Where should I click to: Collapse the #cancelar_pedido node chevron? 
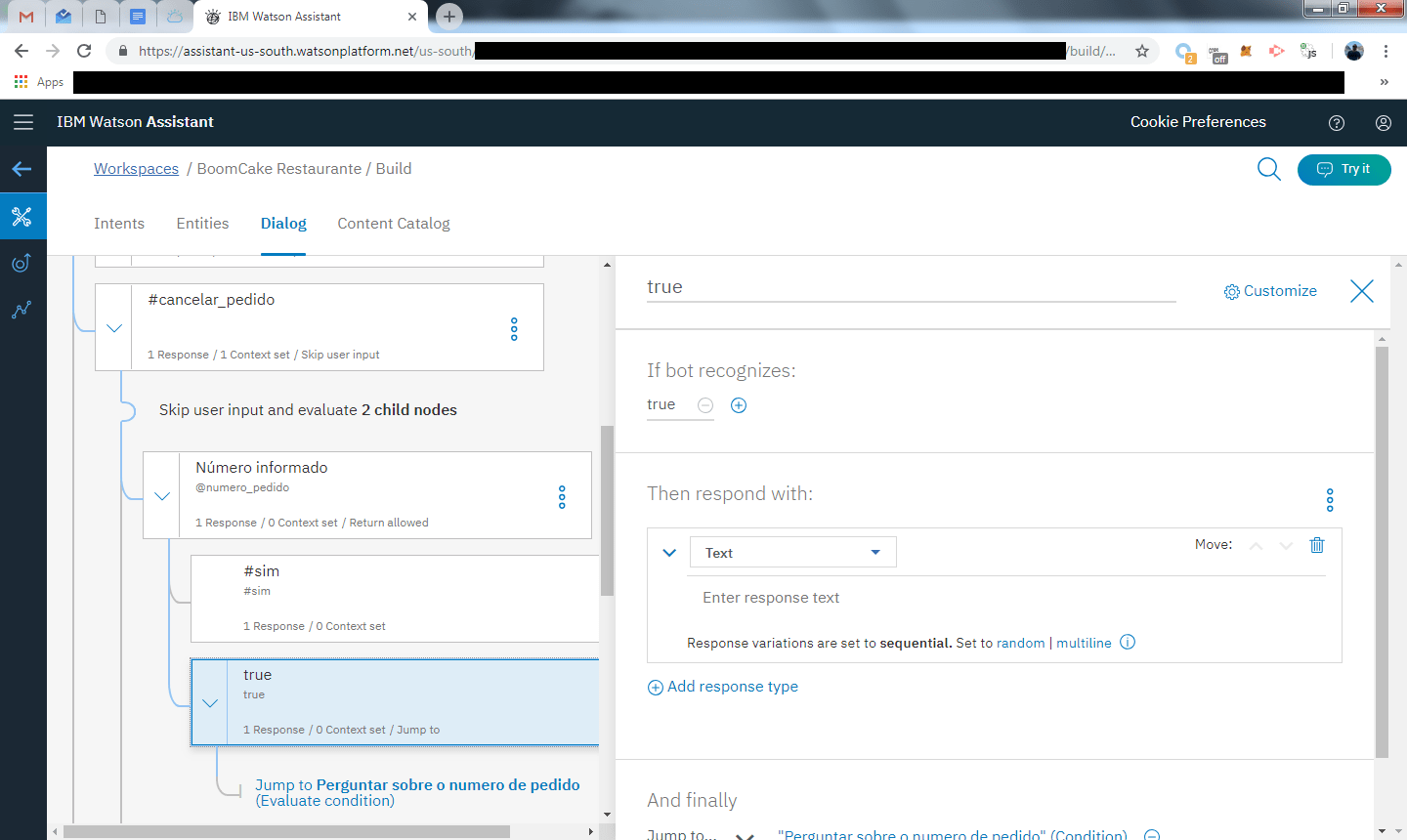[114, 328]
